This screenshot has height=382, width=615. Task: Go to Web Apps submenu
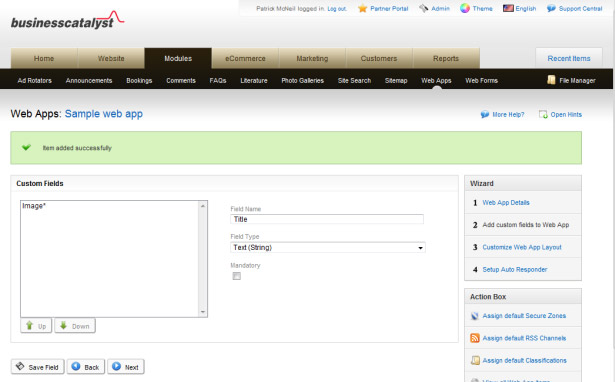click(436, 80)
